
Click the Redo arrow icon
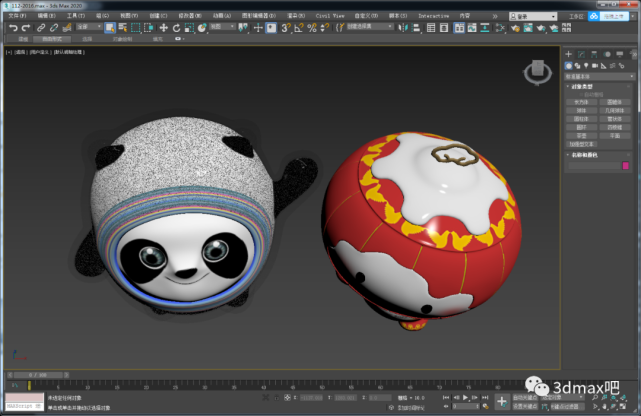point(26,28)
